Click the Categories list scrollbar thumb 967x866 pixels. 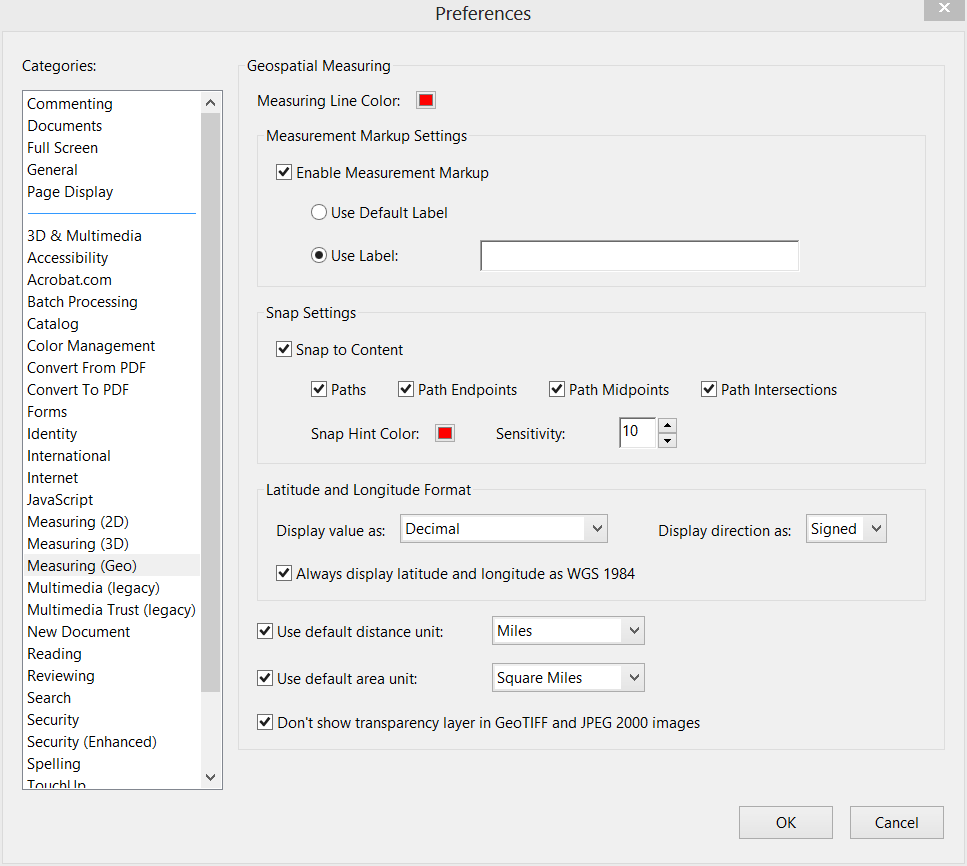[x=210, y=402]
